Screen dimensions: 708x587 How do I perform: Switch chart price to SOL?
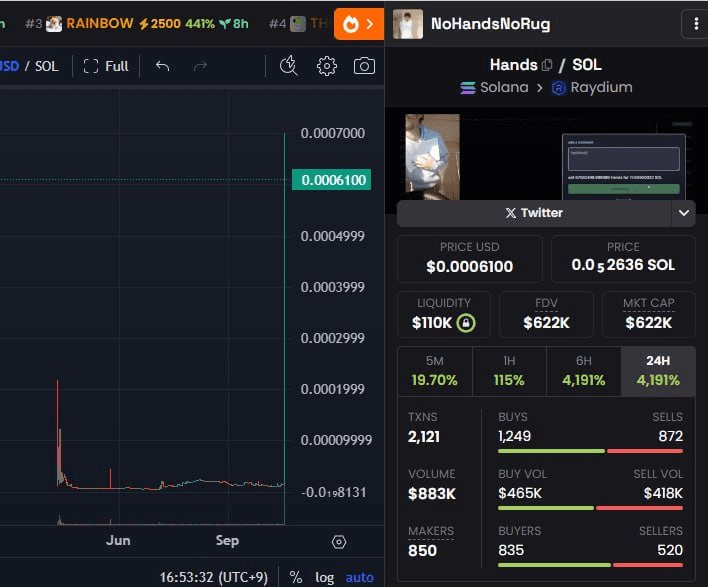coord(47,66)
